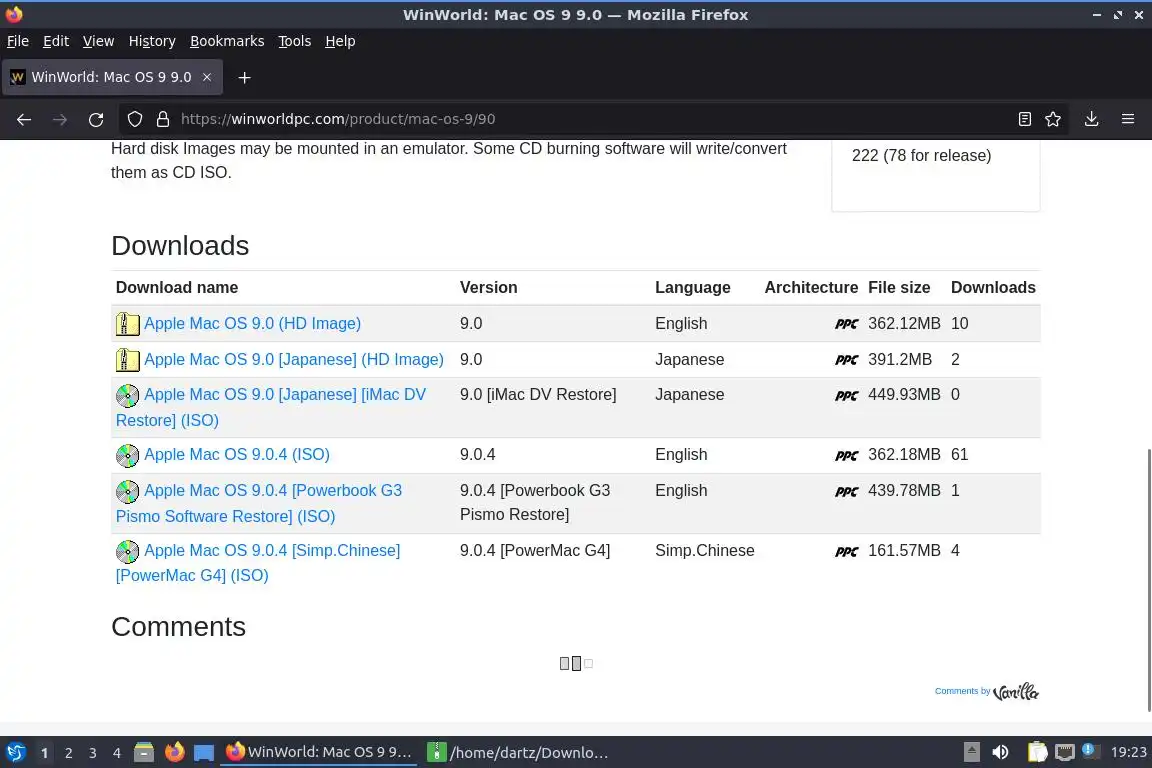Open the File menu

coord(18,41)
